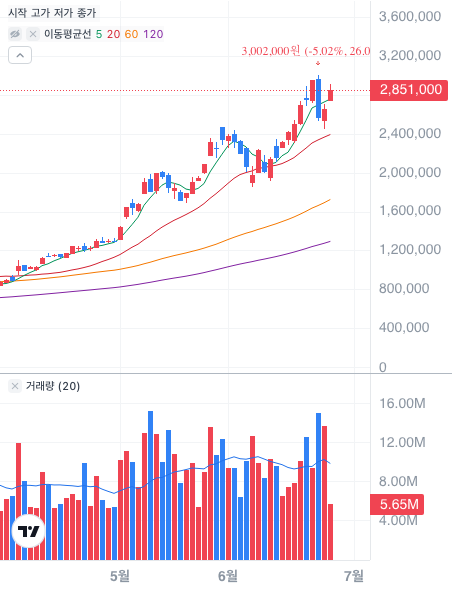Click the 5월 label on the time axis
The width and height of the screenshot is (452, 592).
pos(120,576)
